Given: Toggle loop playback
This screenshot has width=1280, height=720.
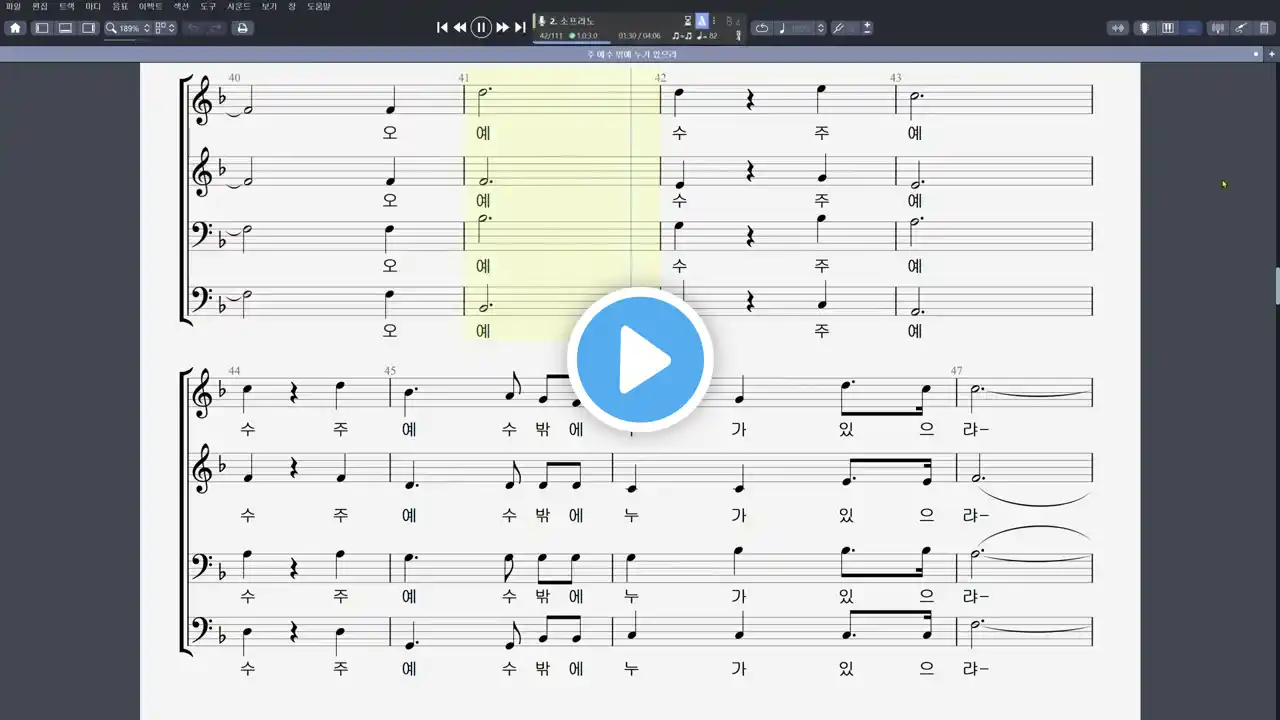Looking at the screenshot, I should point(762,28).
